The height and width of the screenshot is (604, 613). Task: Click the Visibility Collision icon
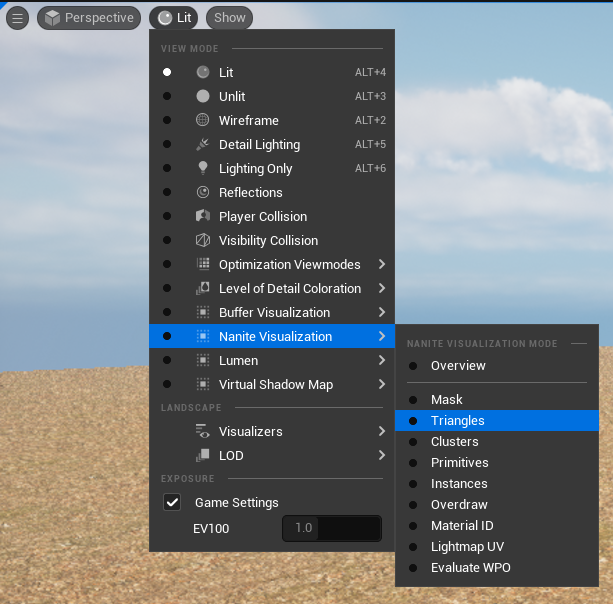click(x=203, y=240)
